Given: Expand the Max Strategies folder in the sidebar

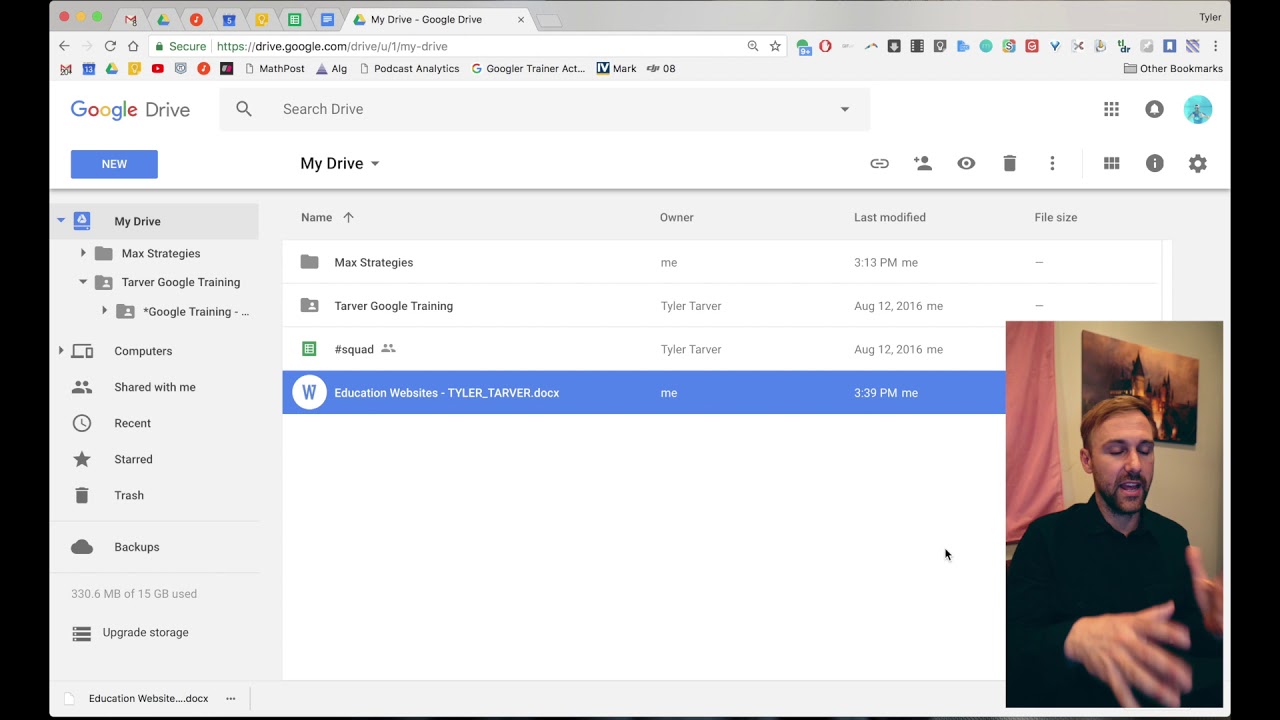Looking at the screenshot, I should pos(83,253).
